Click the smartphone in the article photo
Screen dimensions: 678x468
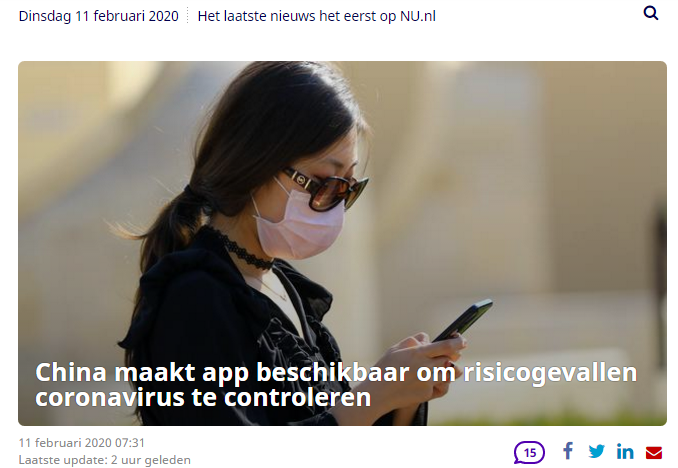(x=463, y=320)
